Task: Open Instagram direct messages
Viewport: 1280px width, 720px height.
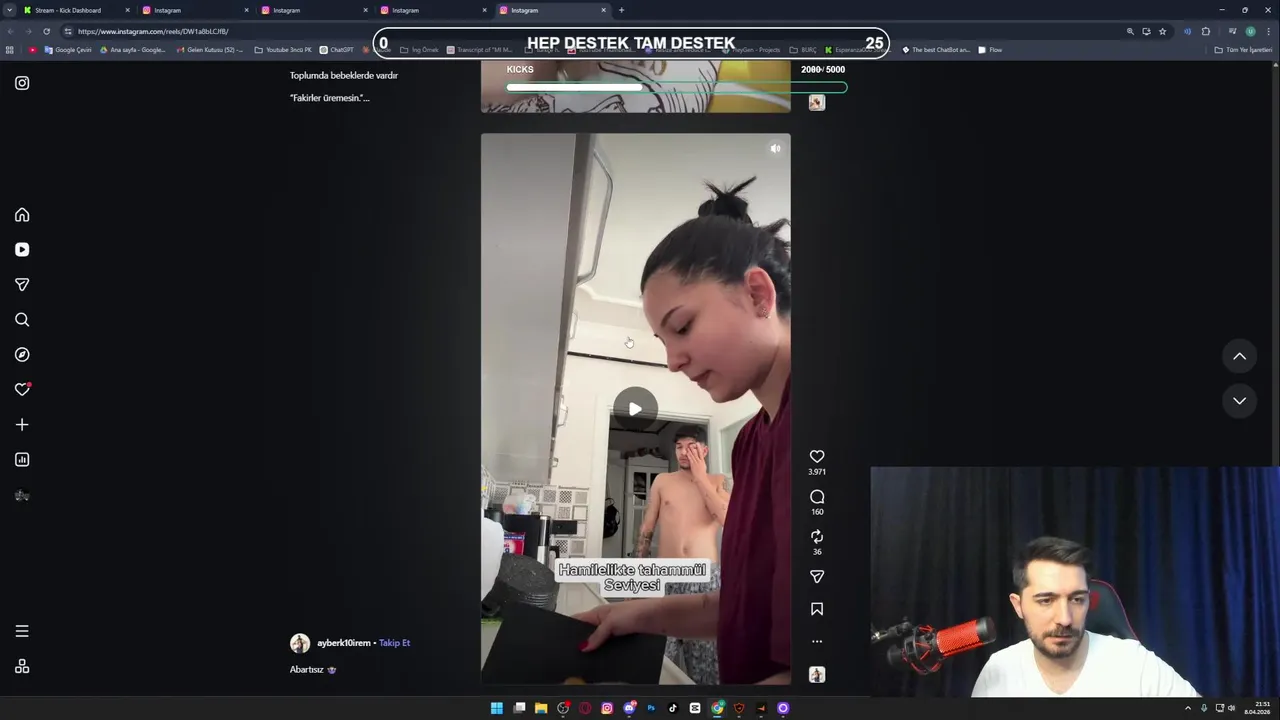Action: [x=22, y=285]
